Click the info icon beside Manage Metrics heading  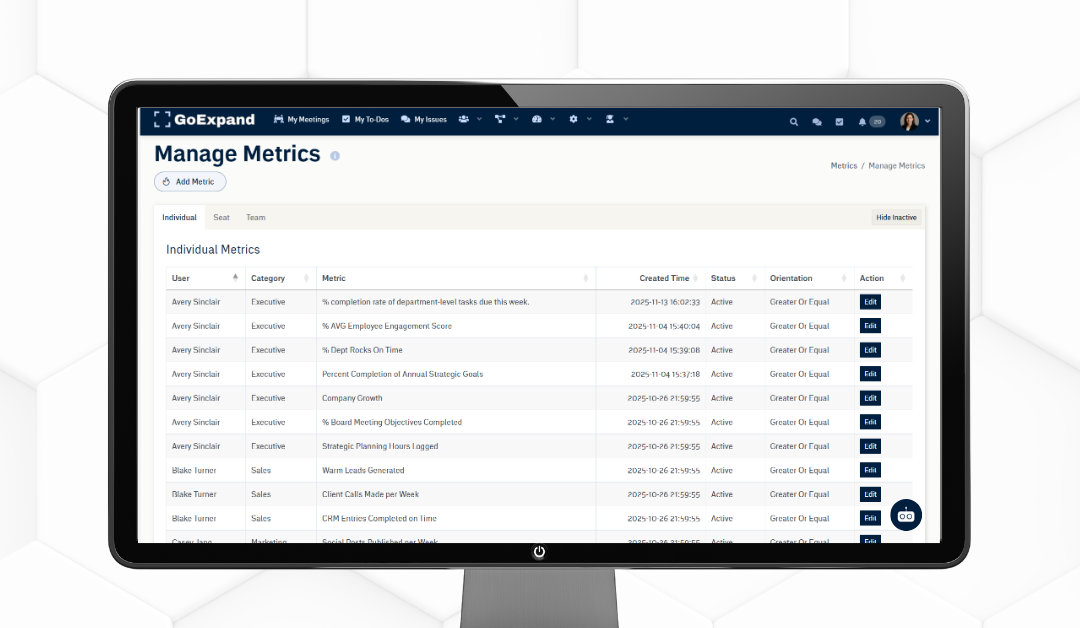click(335, 156)
